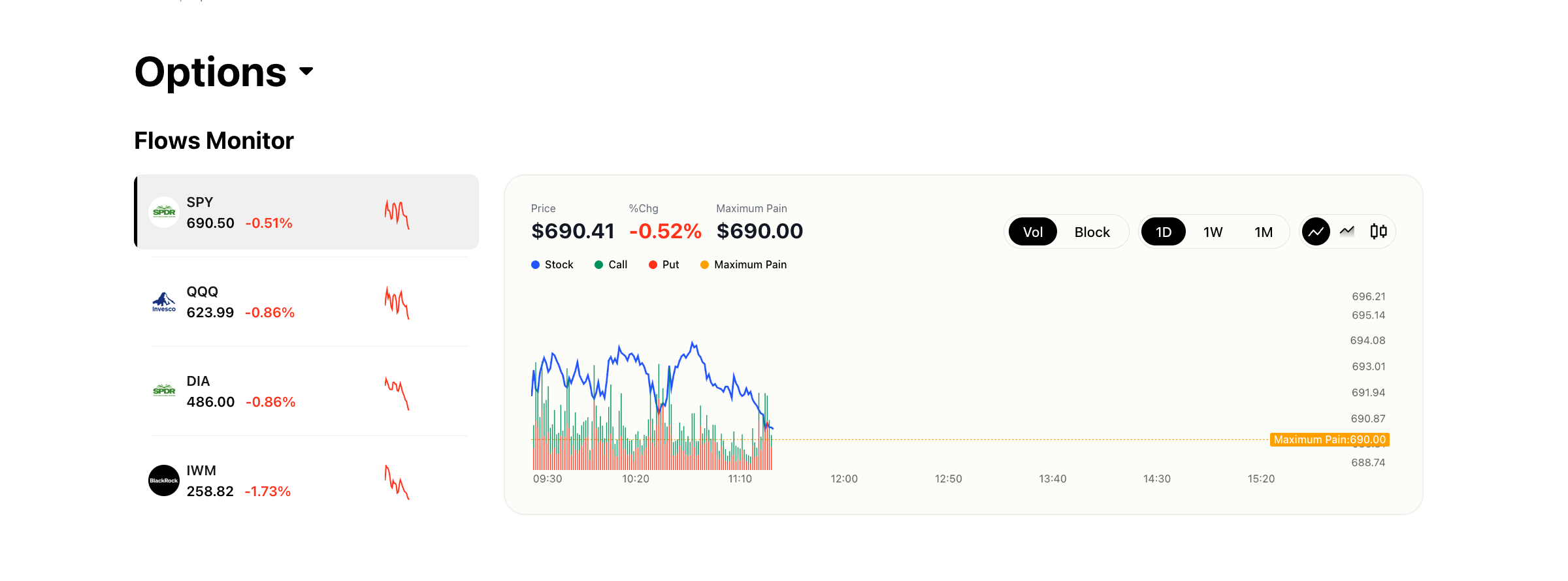1568x581 pixels.
Task: Switch chart range to 1W
Action: point(1213,232)
